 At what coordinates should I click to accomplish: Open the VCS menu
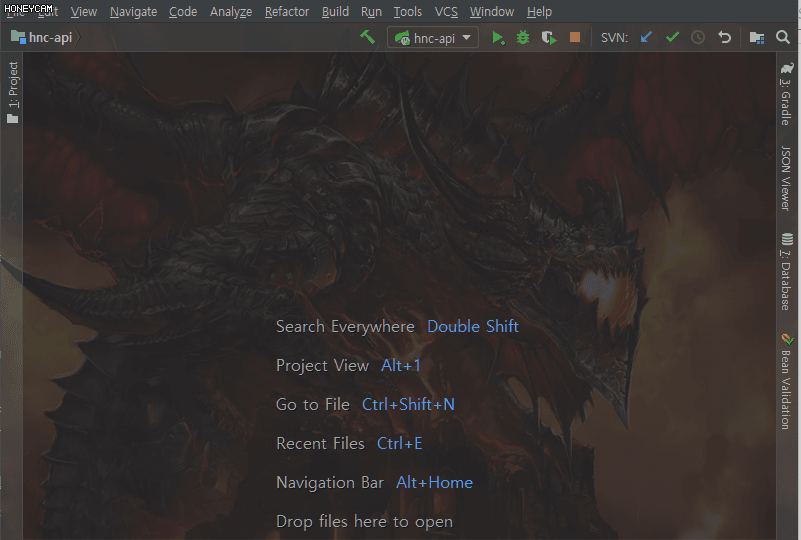click(446, 12)
